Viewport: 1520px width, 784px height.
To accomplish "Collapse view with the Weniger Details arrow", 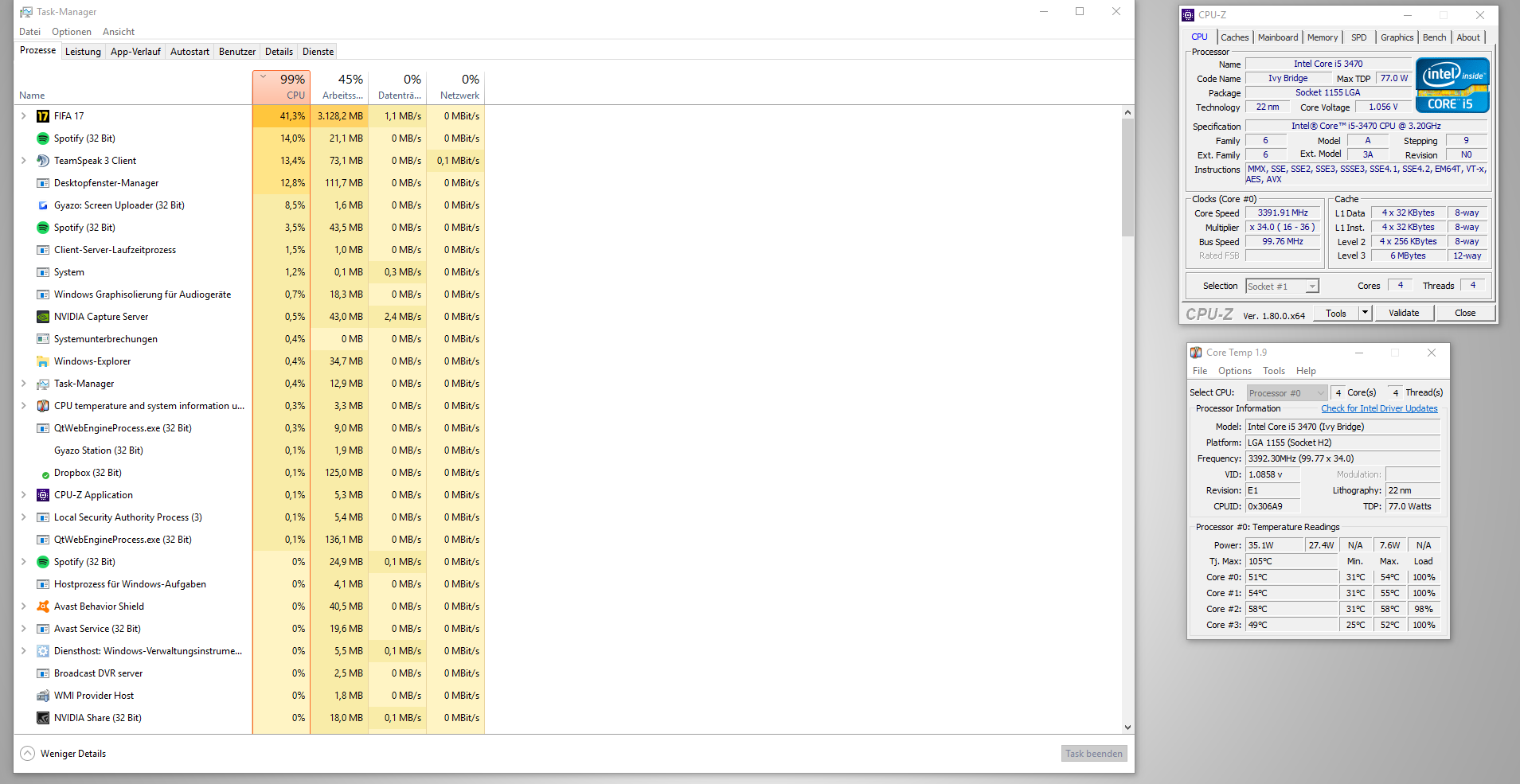I will [28, 753].
